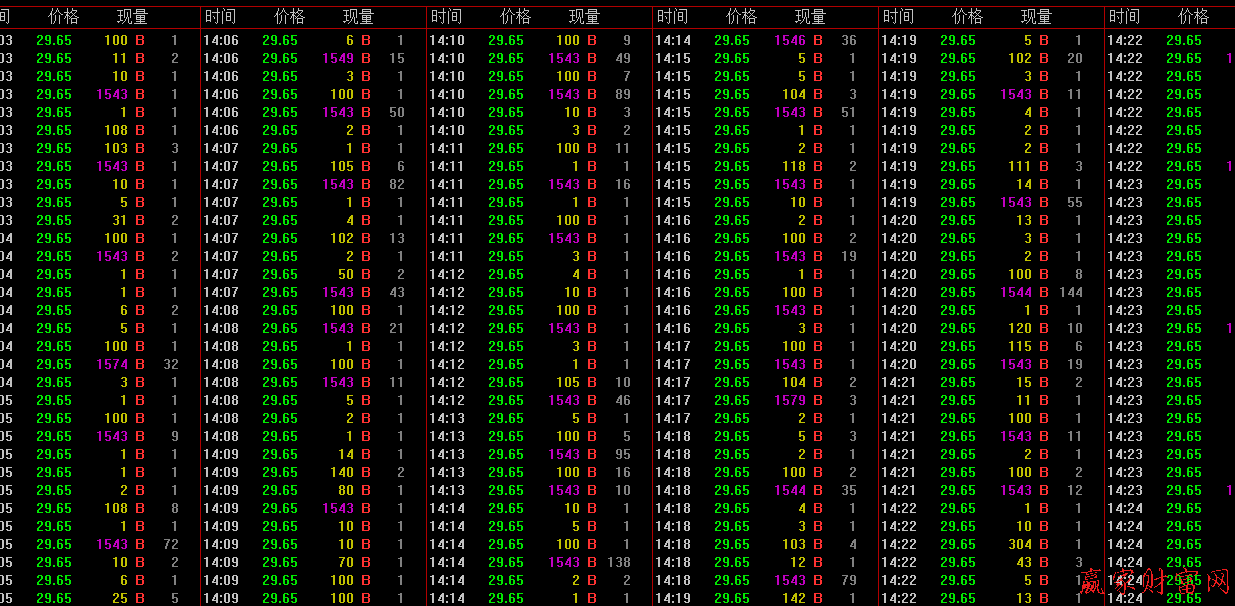Click the 价格 header above the 14:10 rows
The height and width of the screenshot is (606, 1235).
pyautogui.click(x=516, y=17)
